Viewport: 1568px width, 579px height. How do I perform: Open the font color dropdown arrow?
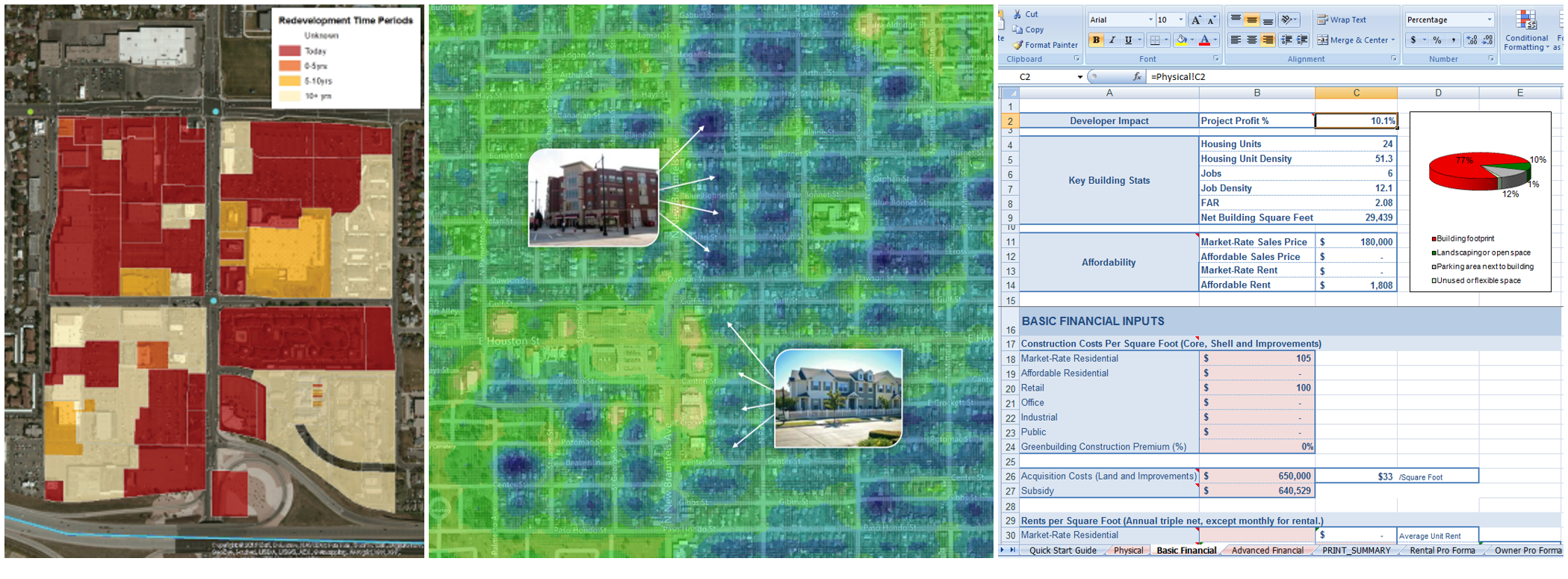[1215, 40]
